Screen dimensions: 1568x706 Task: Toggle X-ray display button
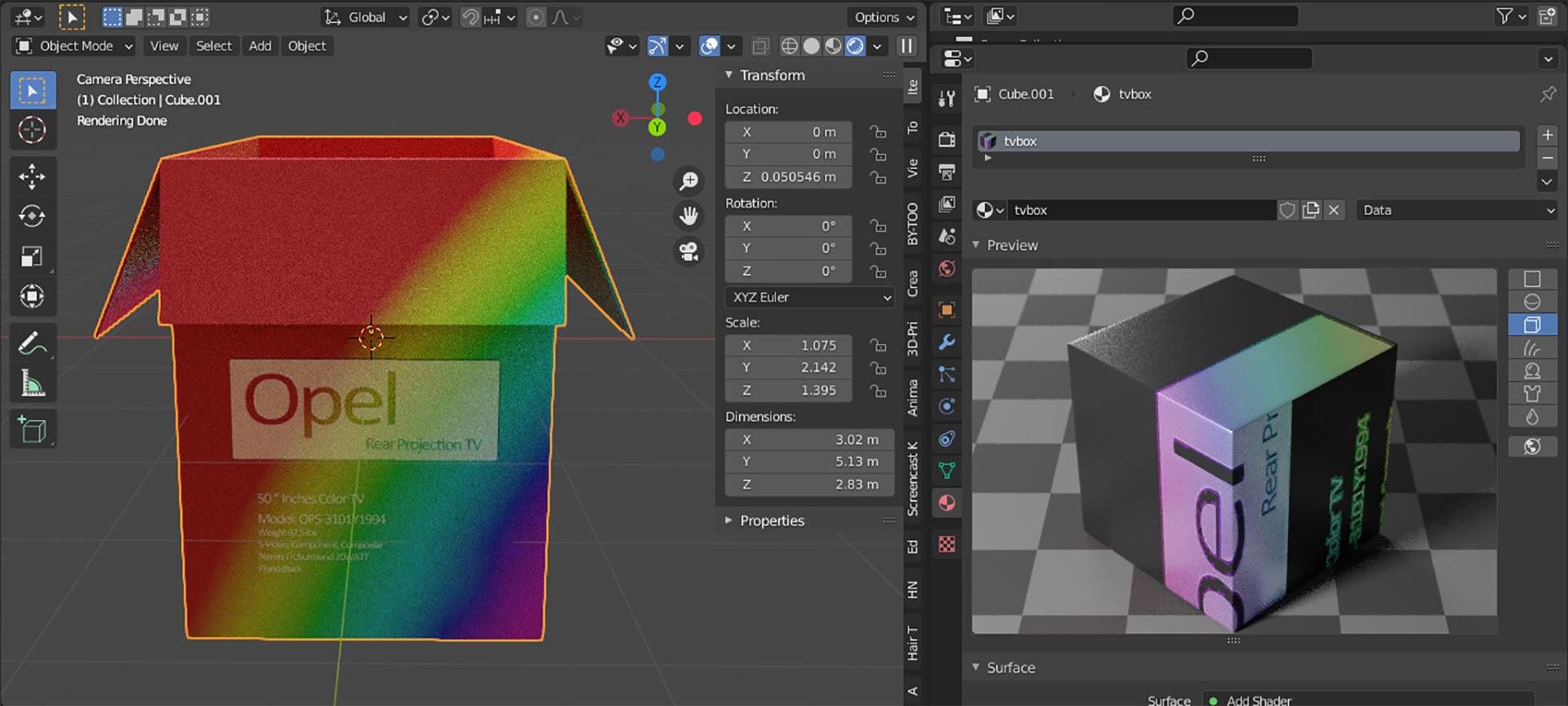(x=759, y=47)
